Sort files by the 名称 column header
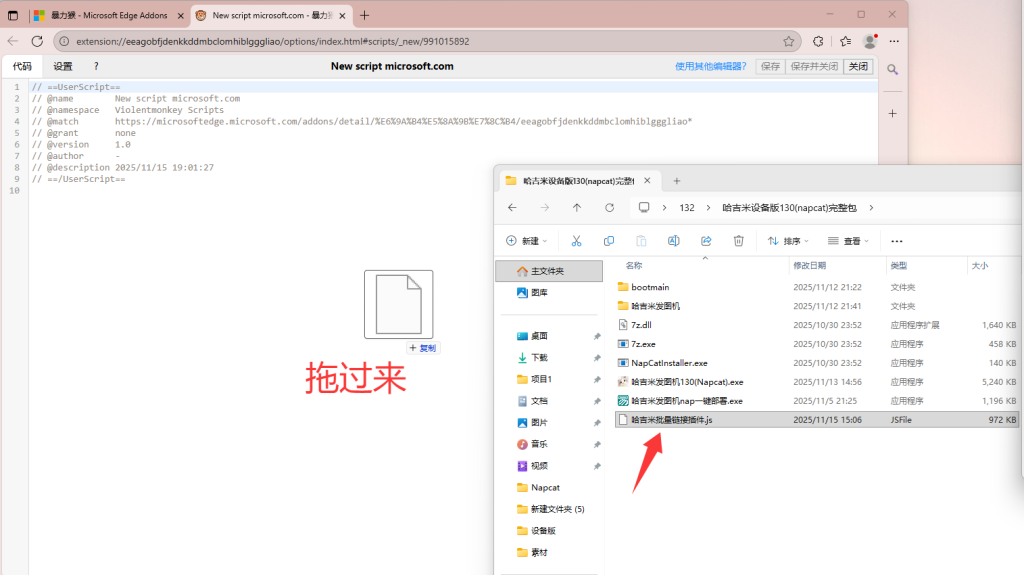Screen dimensions: 1024x575 633,265
